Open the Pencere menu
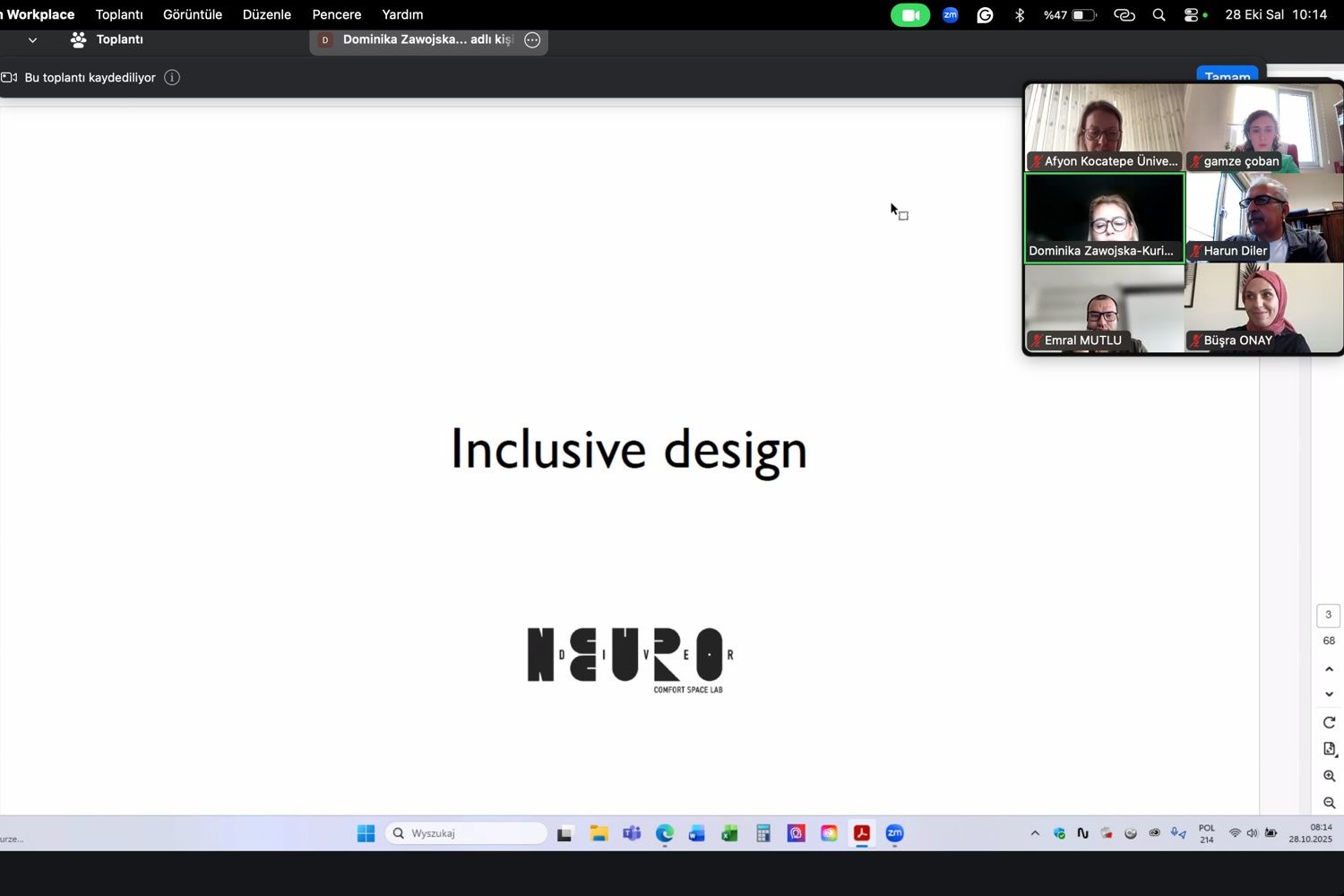This screenshot has width=1344, height=896. pos(337,15)
